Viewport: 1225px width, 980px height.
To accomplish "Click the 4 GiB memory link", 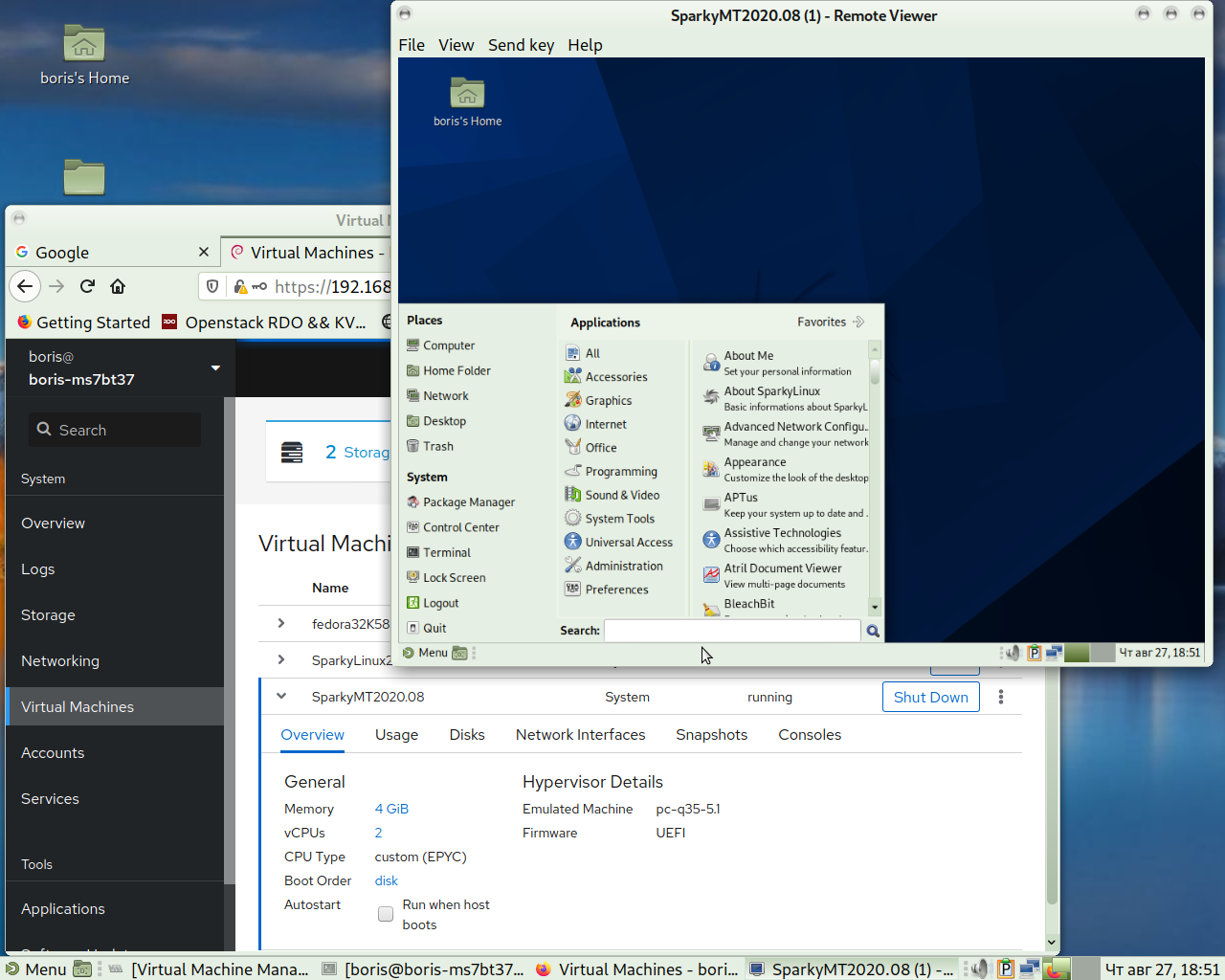I will (390, 809).
